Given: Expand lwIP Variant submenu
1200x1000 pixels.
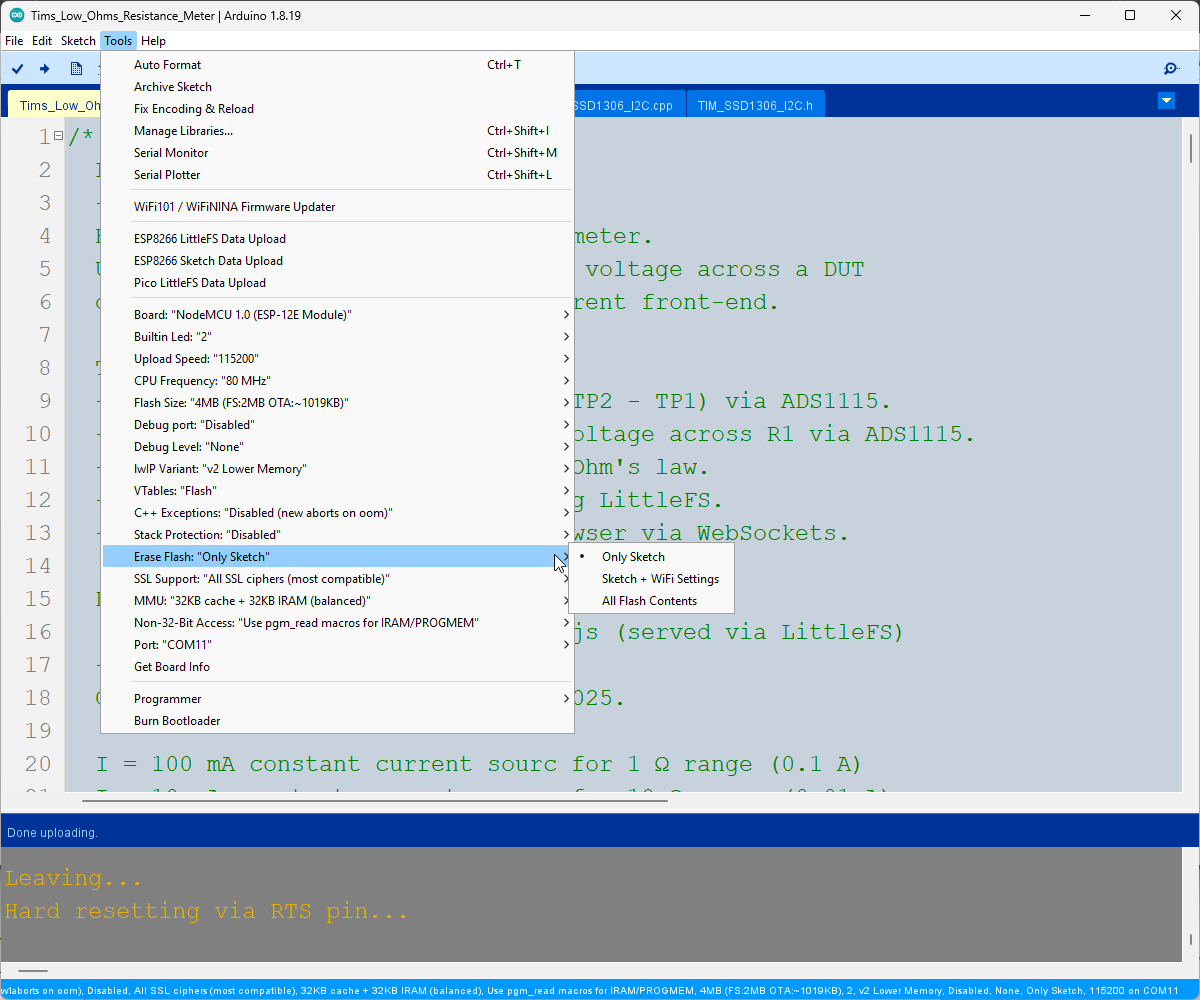Looking at the screenshot, I should point(338,469).
